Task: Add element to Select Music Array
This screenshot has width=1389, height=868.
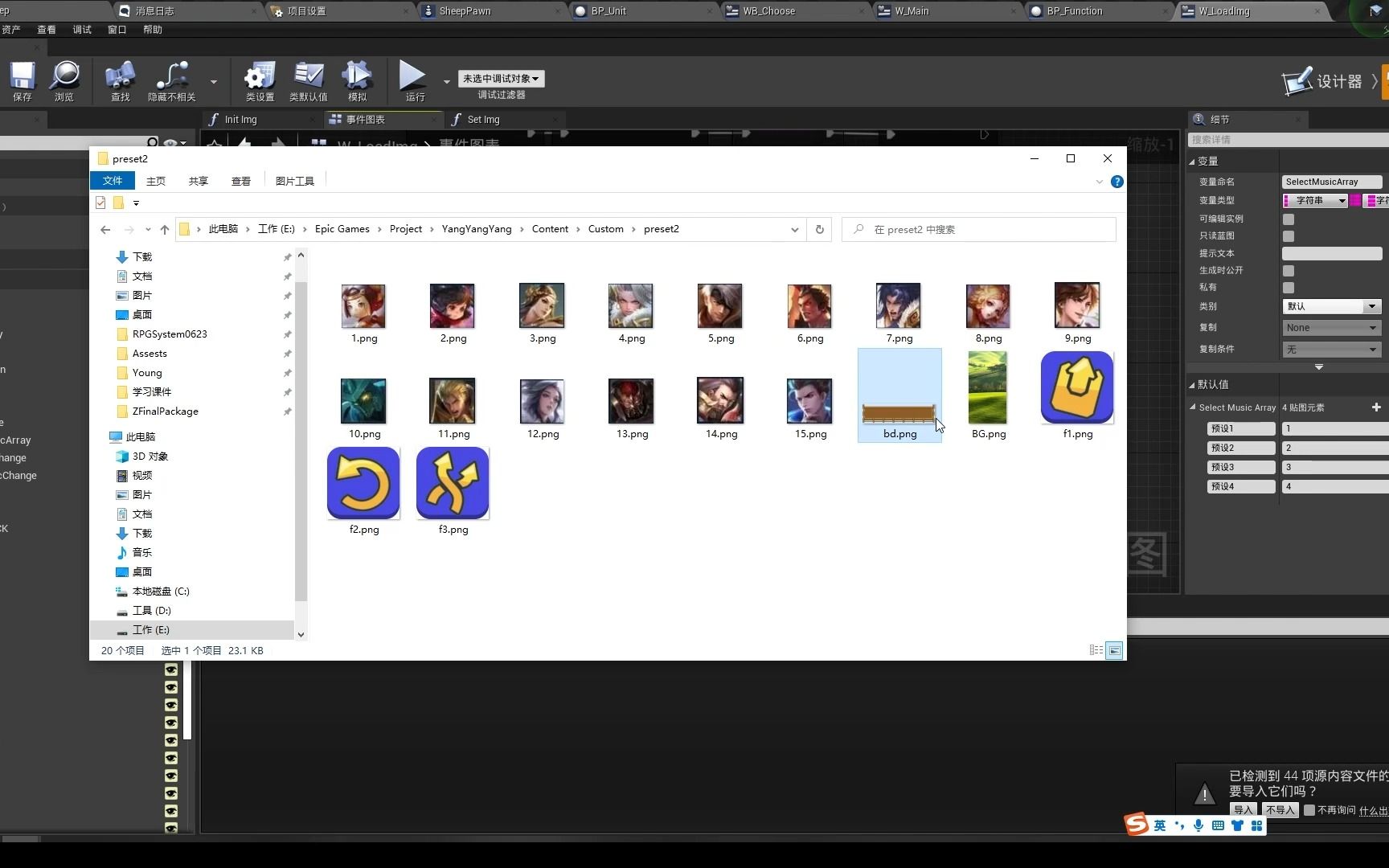Action: [x=1376, y=407]
